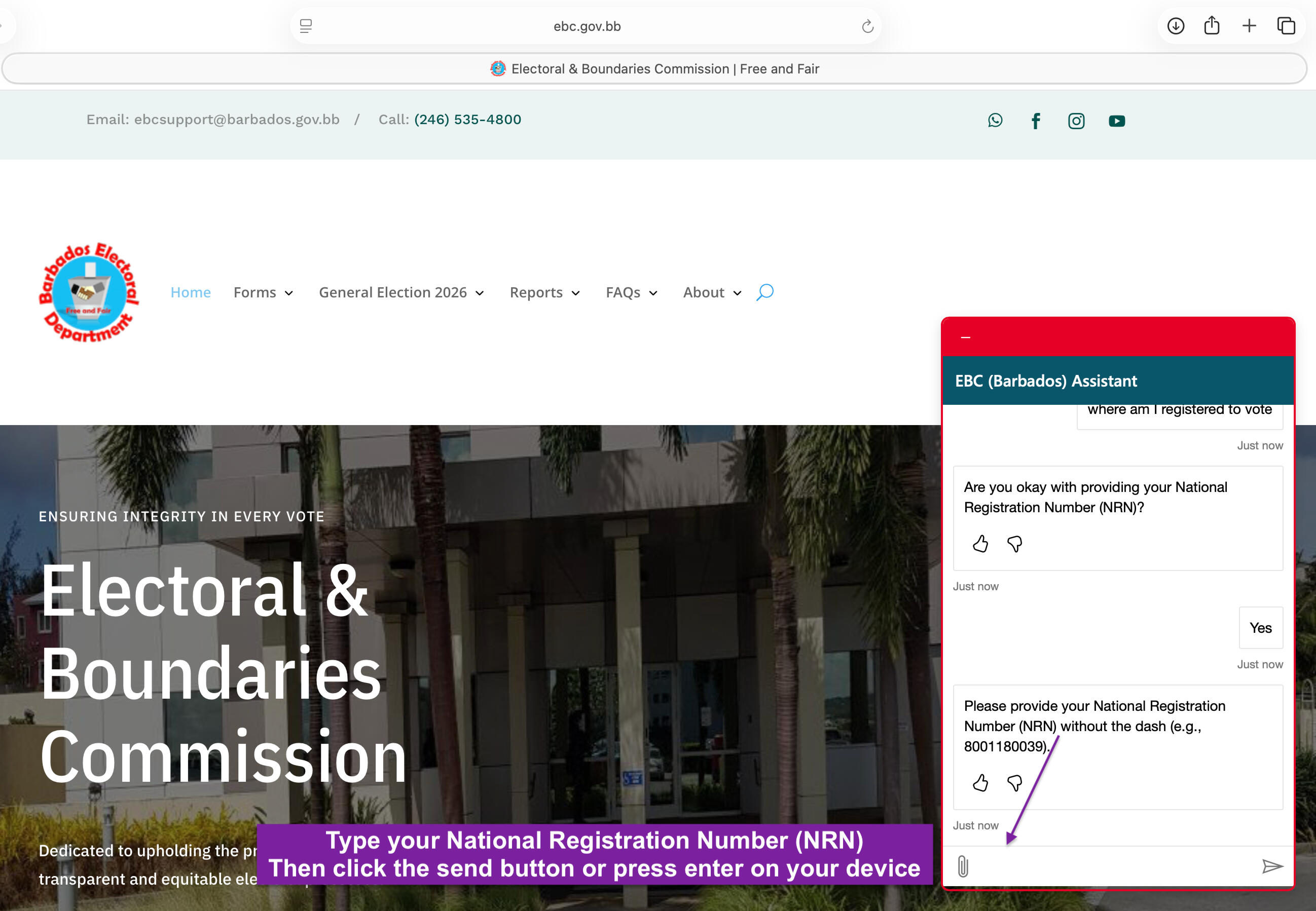Open the WhatsApp contact icon

[995, 121]
